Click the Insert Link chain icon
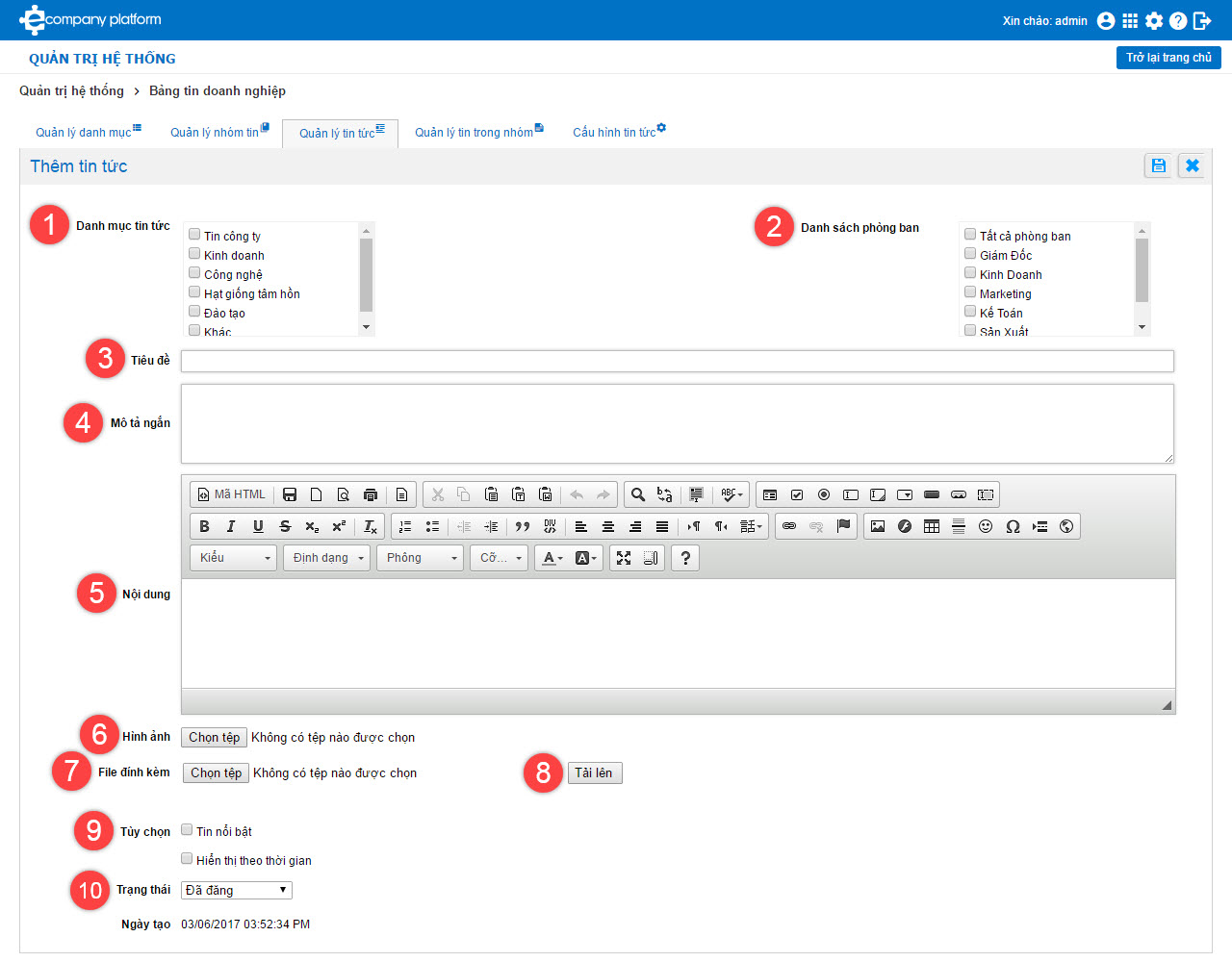Screen dimensions: 1232x962 click(x=789, y=526)
